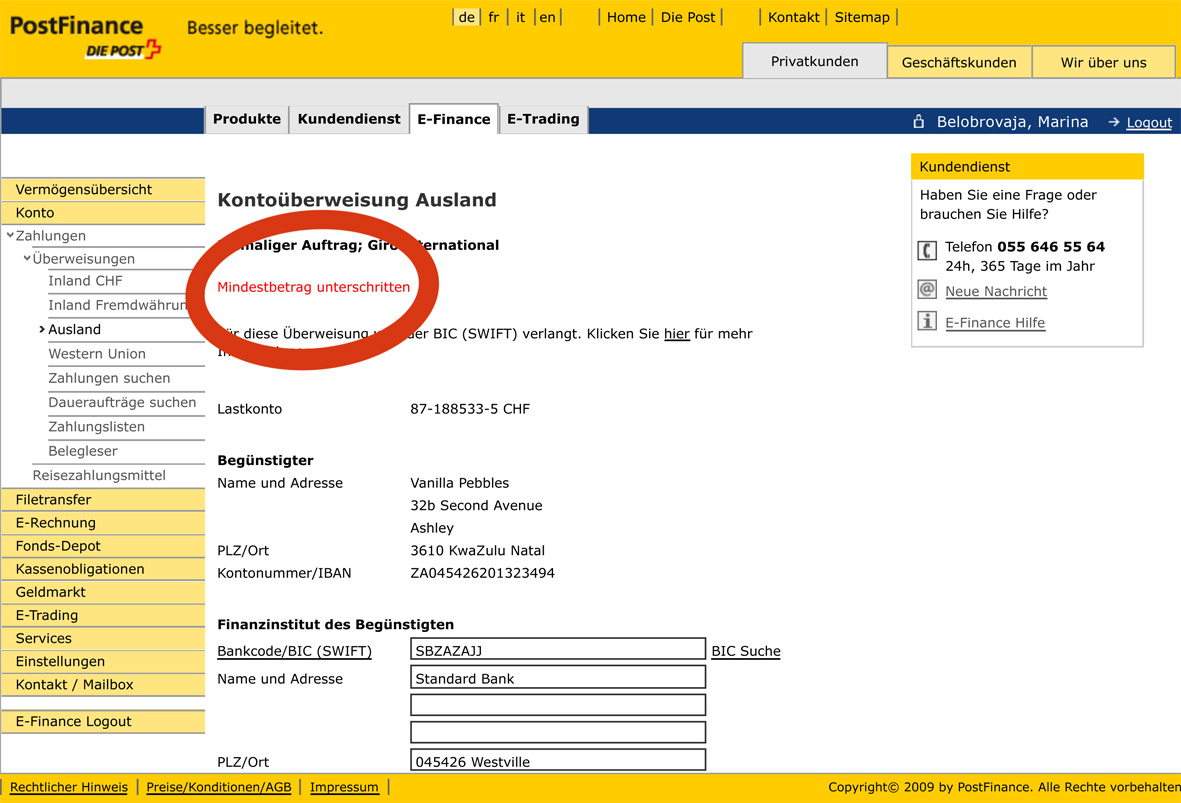Open Rechtlicher Hinweis in the footer
Image resolution: width=1181 pixels, height=803 pixels.
pyautogui.click(x=69, y=787)
